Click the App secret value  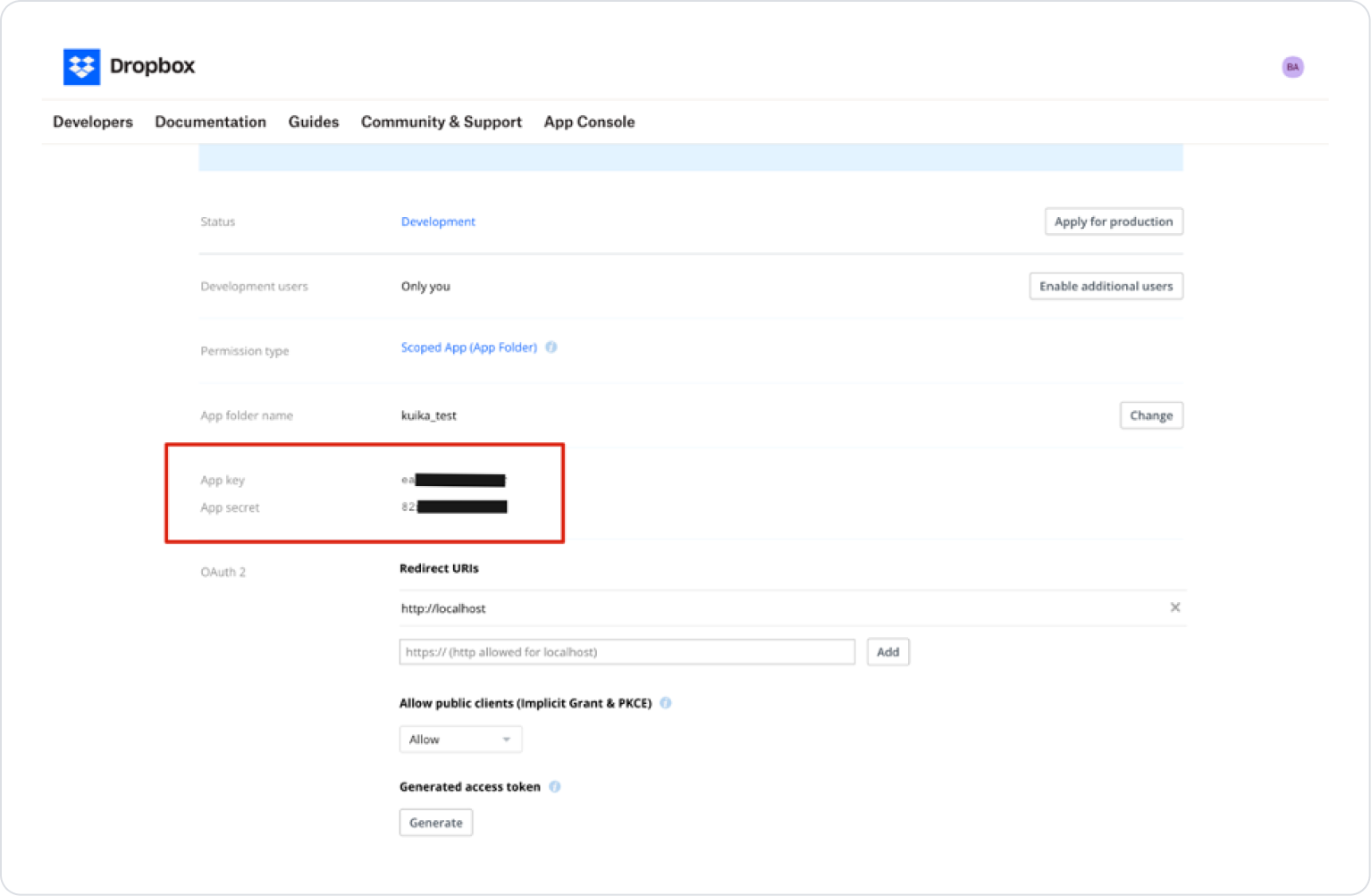pyautogui.click(x=454, y=507)
